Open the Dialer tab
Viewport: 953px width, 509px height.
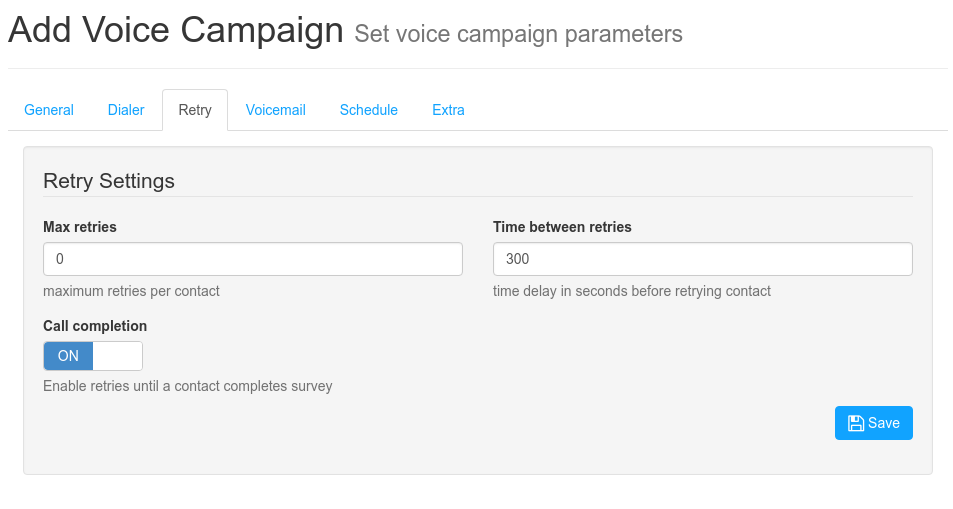[x=126, y=110]
